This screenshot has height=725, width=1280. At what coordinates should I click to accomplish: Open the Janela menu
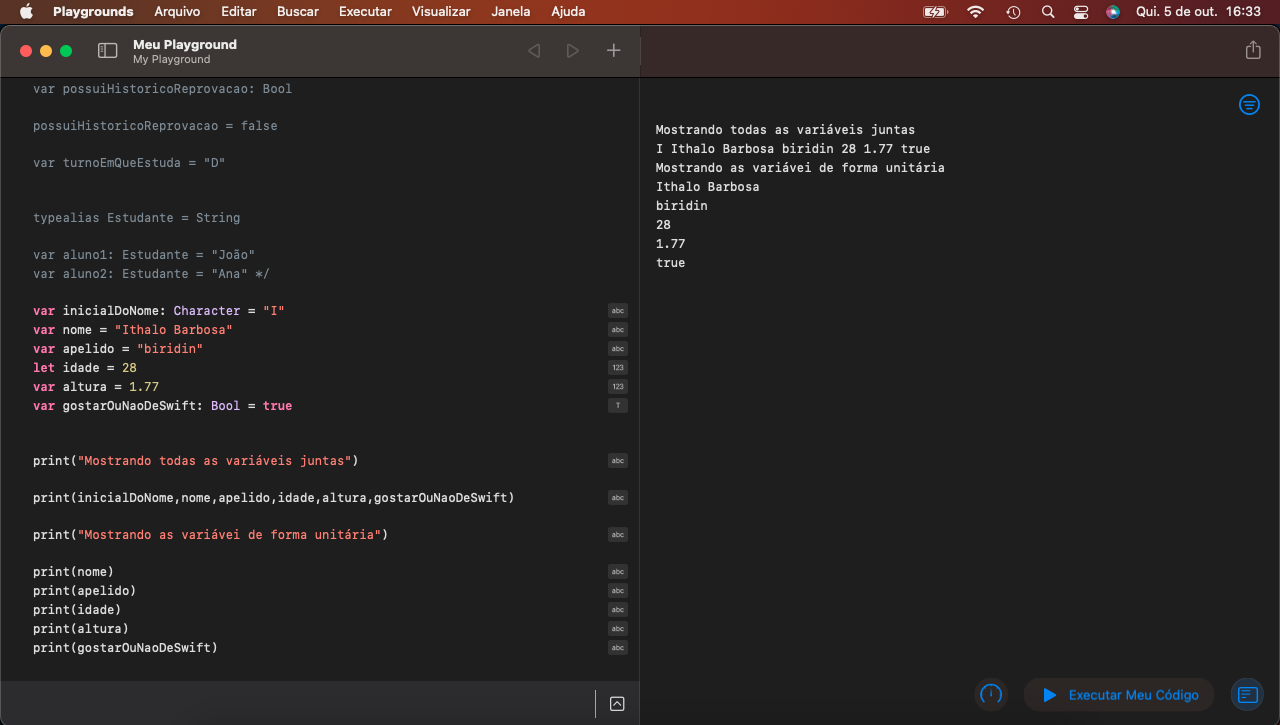511,12
